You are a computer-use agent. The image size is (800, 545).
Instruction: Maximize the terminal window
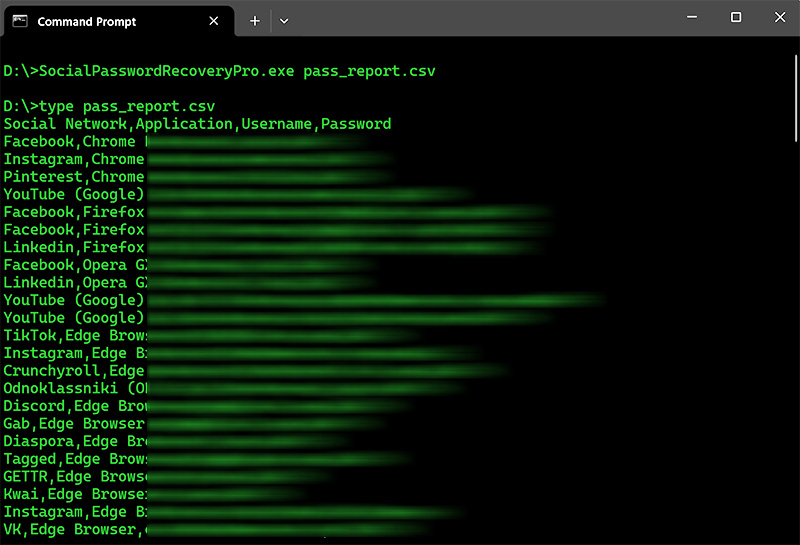tap(736, 17)
